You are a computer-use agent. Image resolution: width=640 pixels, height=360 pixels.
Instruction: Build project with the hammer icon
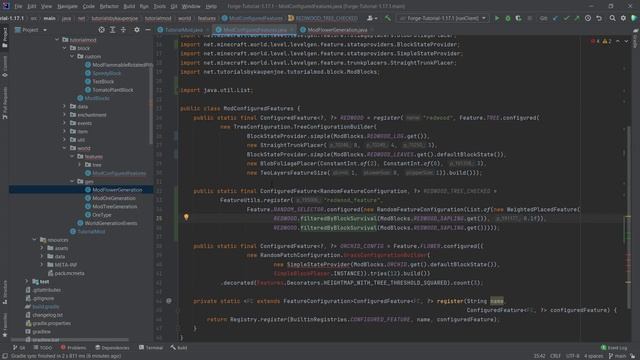click(388, 18)
